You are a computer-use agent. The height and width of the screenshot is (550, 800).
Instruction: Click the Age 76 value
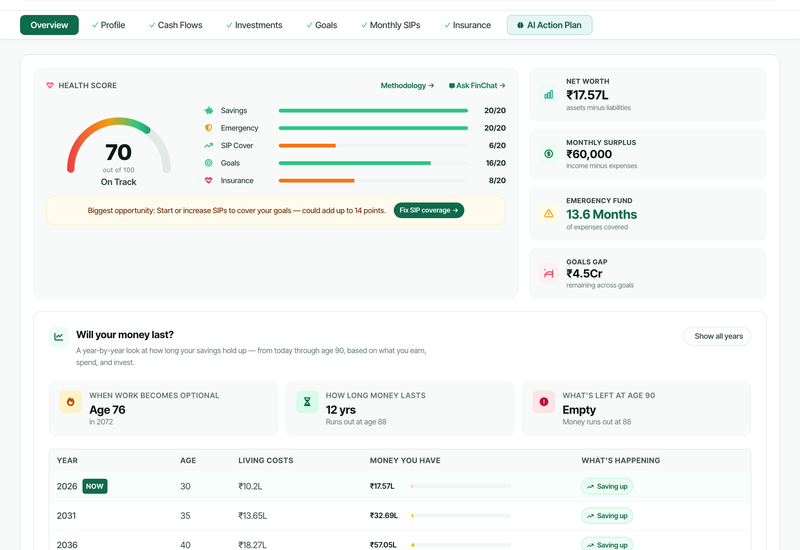point(107,410)
